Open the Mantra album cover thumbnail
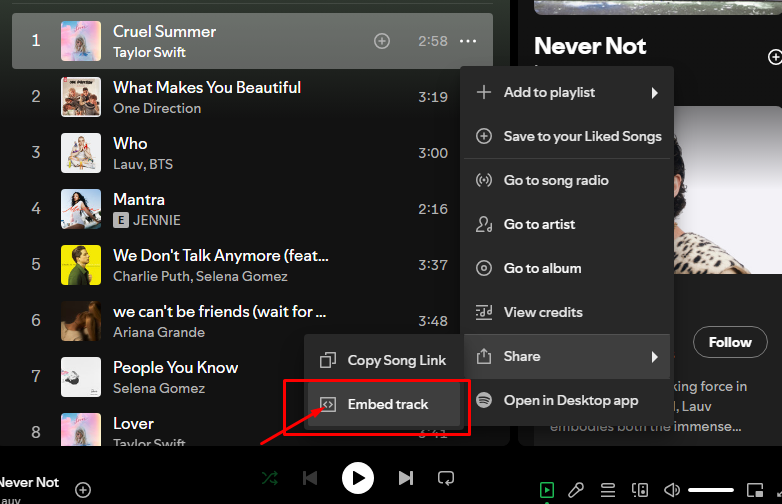Screen dimensions: 782x504 point(81,209)
